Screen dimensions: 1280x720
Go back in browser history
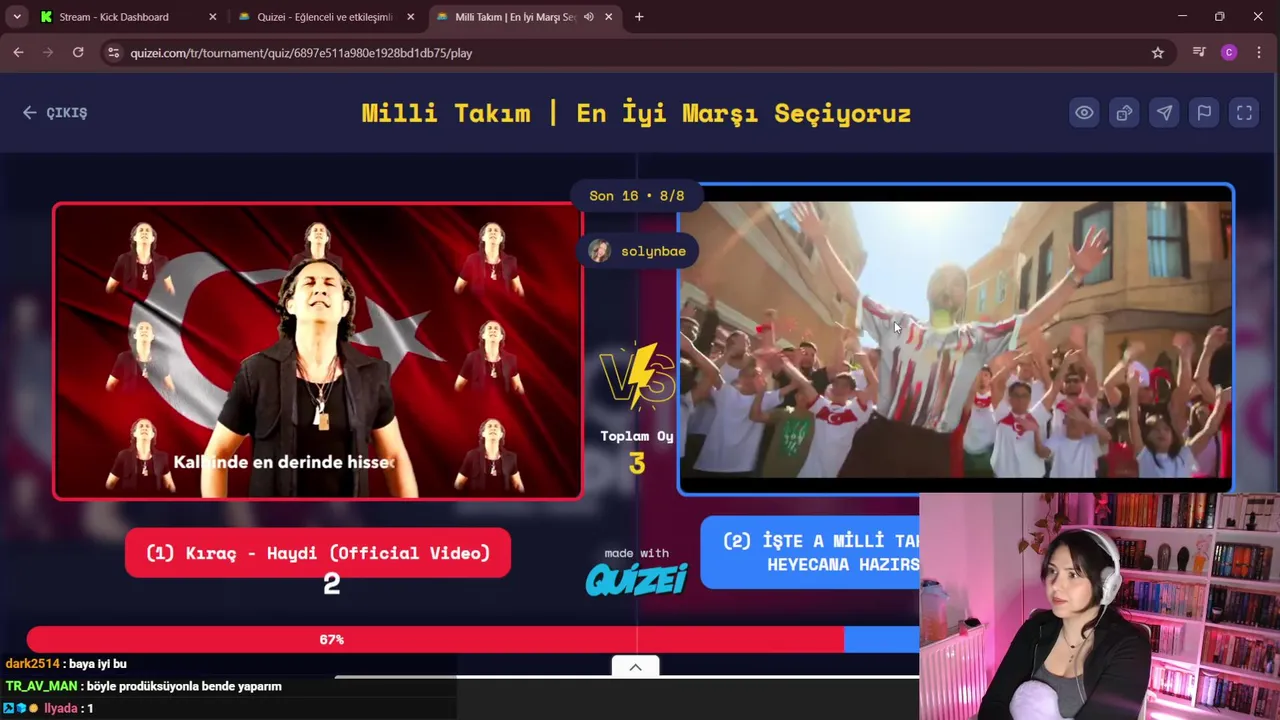tap(18, 53)
